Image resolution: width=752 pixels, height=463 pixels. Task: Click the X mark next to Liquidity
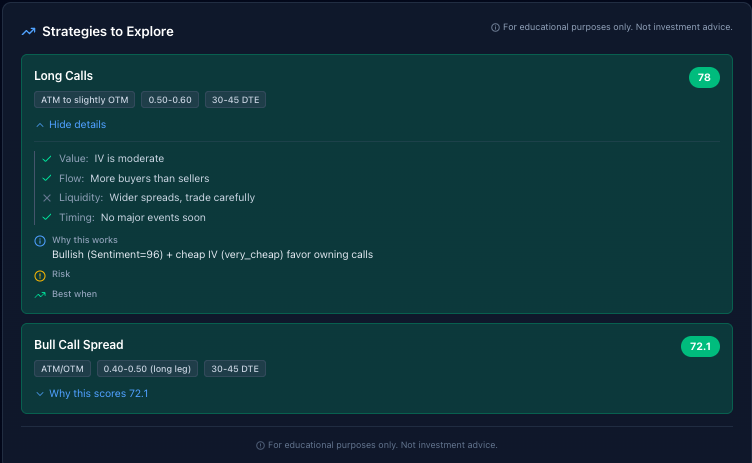47,198
